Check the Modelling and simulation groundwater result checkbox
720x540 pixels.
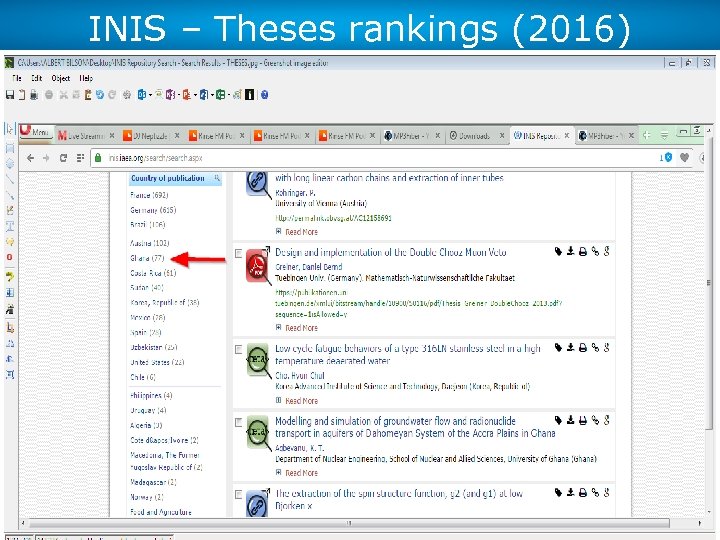(238, 422)
